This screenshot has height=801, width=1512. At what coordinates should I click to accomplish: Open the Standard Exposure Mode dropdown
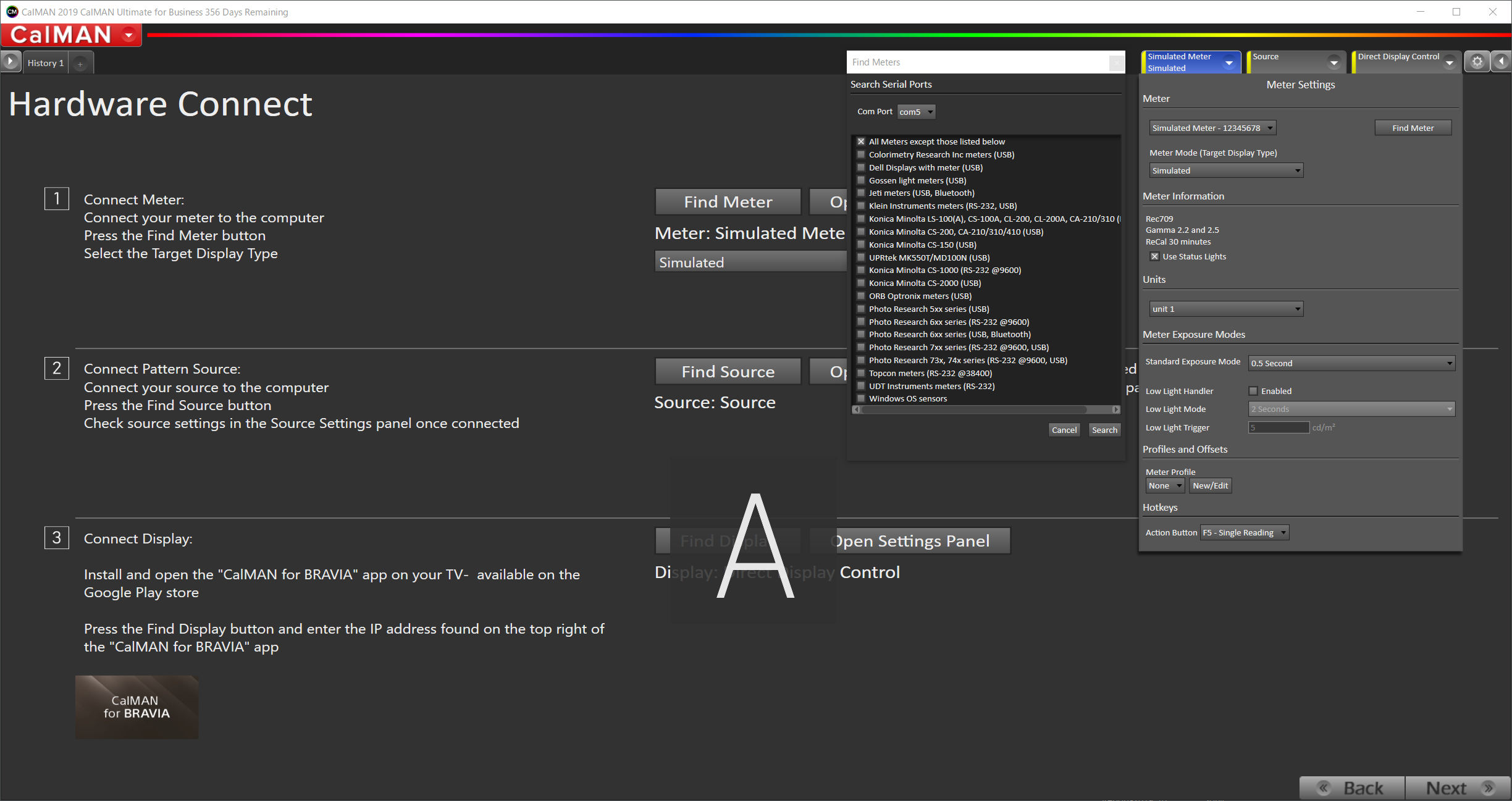coord(1351,363)
